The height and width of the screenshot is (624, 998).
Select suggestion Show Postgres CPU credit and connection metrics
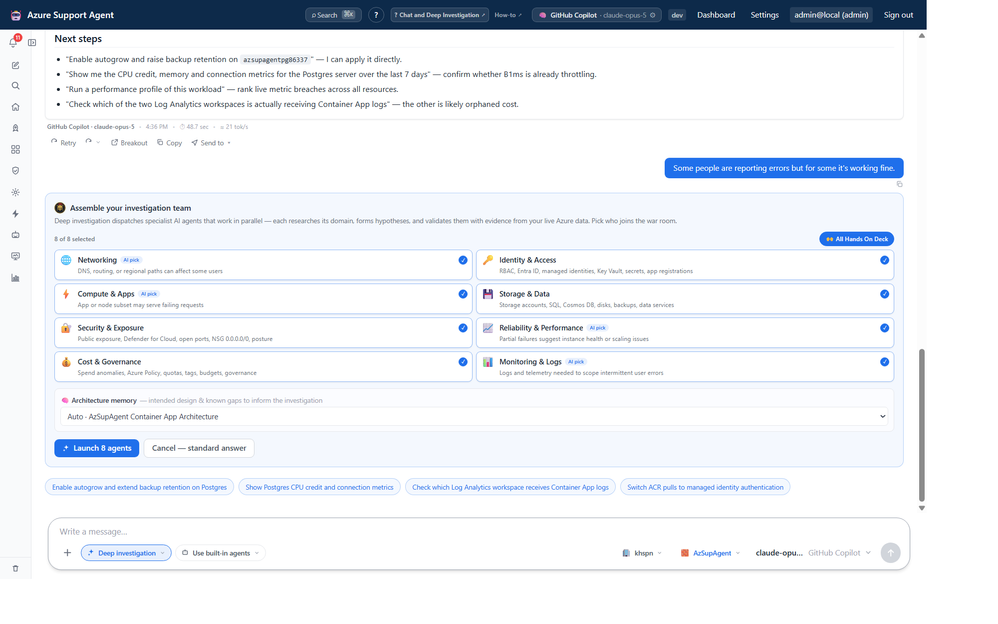(x=320, y=487)
